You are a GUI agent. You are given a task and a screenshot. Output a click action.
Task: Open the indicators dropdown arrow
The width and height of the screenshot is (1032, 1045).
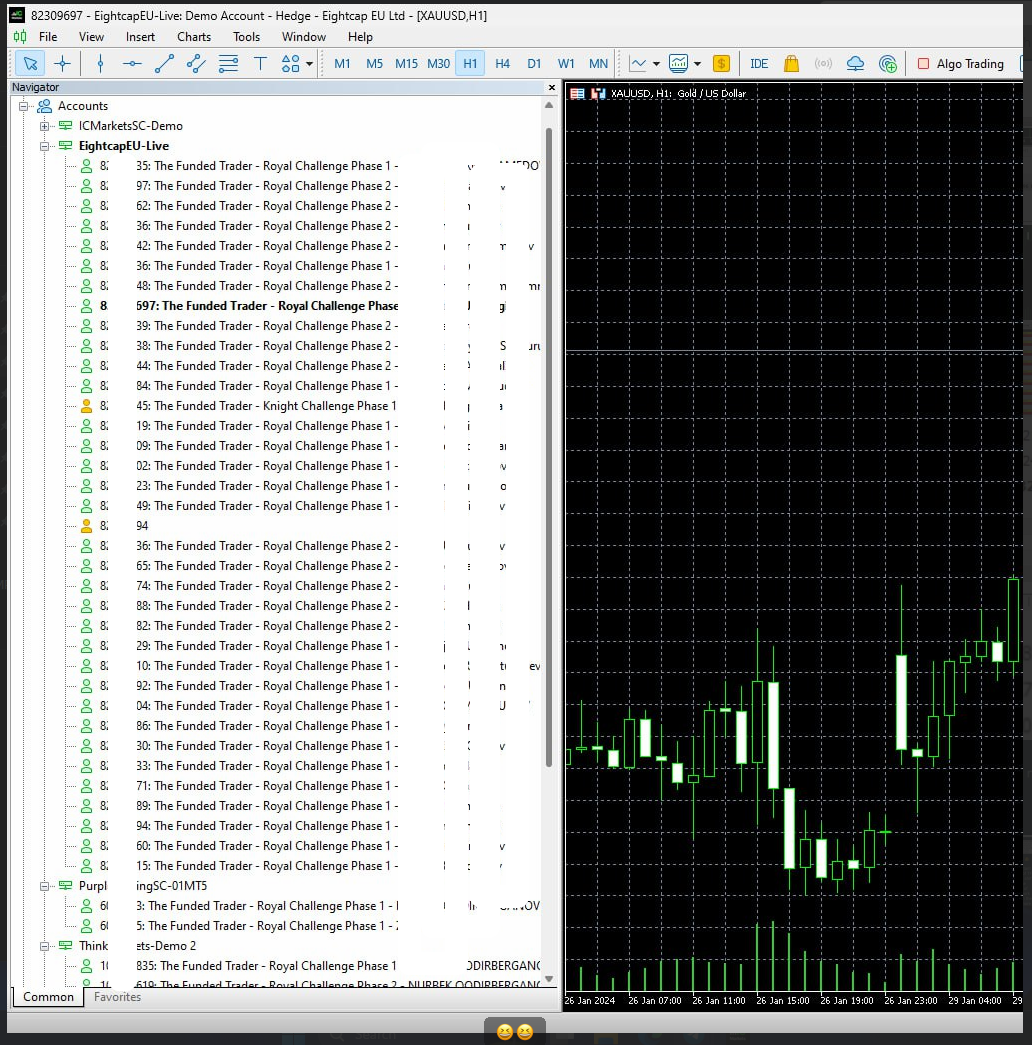[x=697, y=64]
